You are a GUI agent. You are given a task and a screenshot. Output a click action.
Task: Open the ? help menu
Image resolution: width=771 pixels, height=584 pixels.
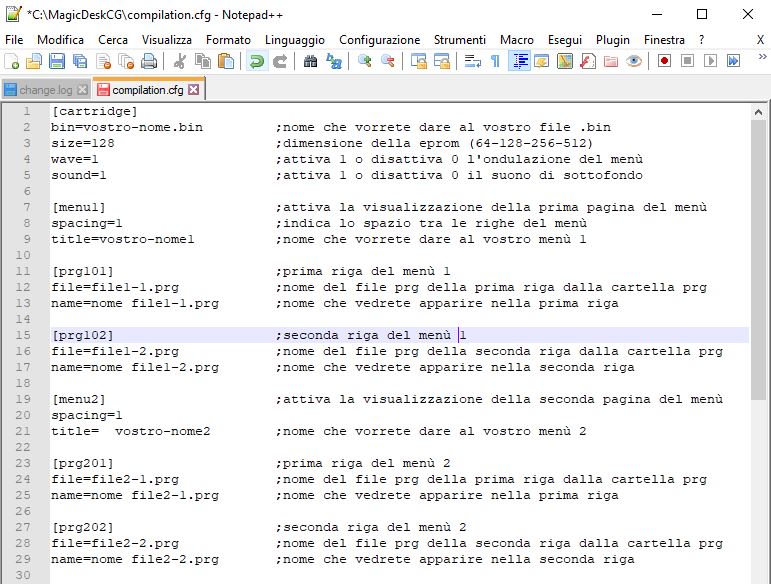pos(701,40)
